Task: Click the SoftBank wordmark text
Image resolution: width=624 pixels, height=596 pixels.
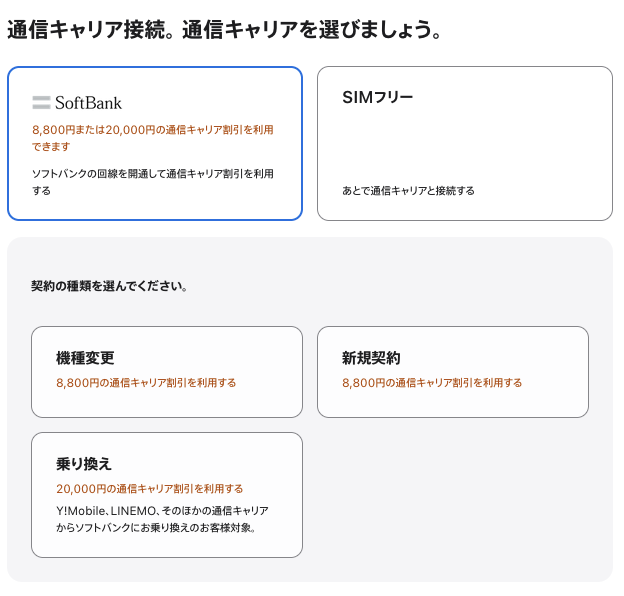Action: [88, 103]
